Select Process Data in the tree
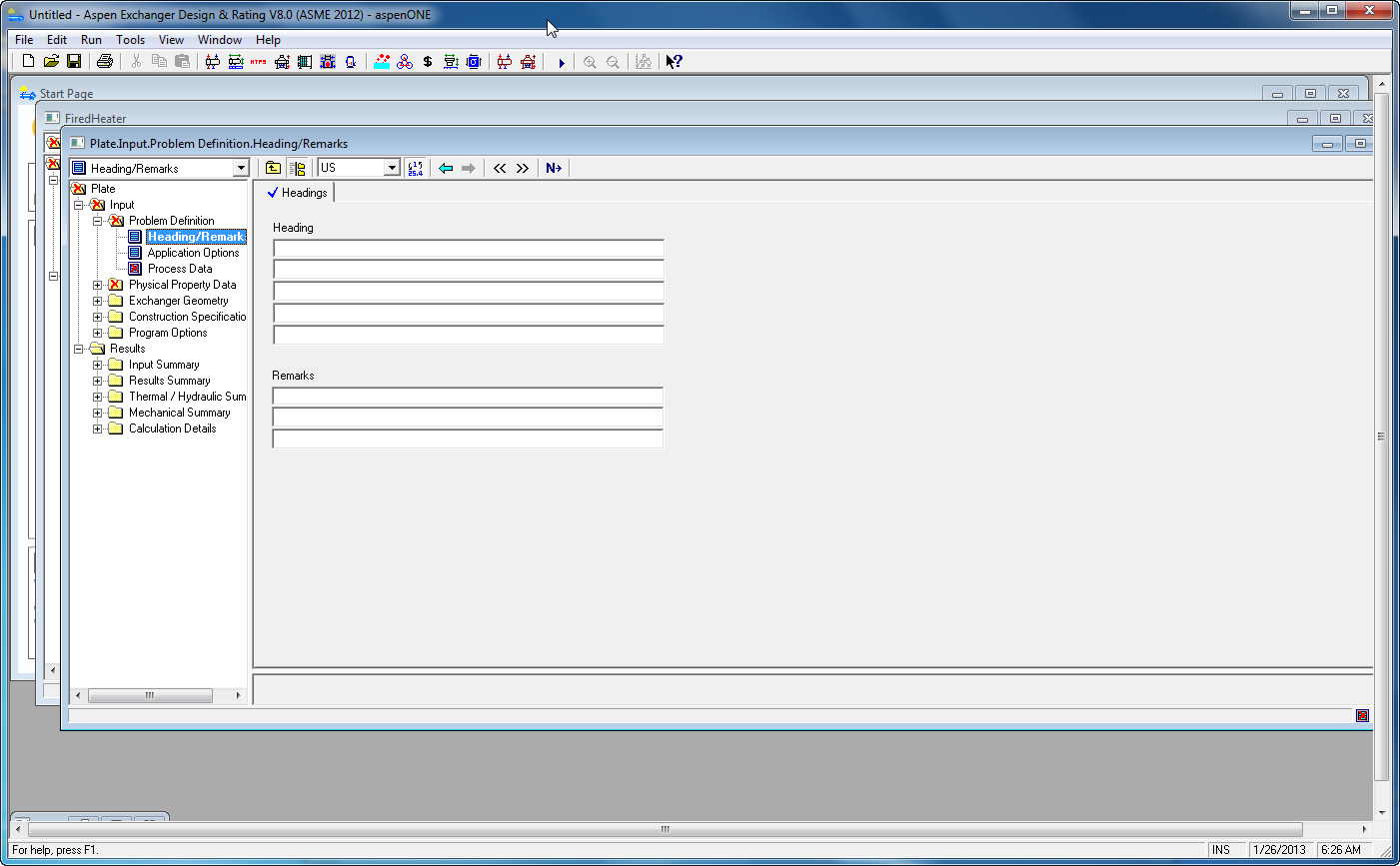This screenshot has height=866, width=1400. 180,269
